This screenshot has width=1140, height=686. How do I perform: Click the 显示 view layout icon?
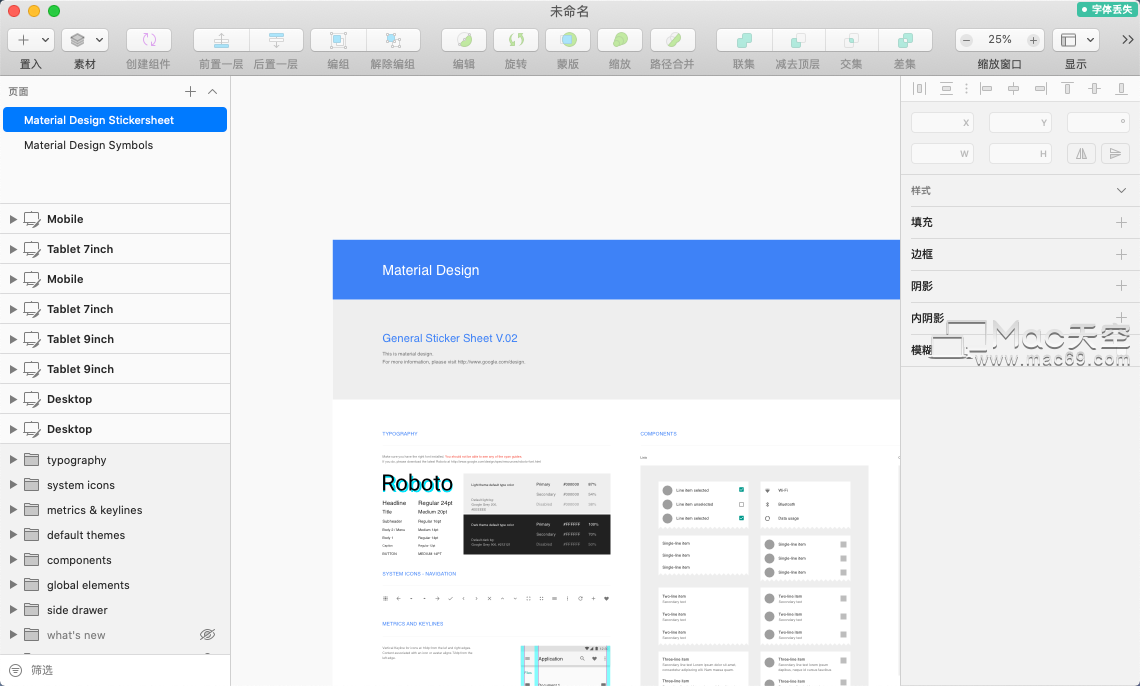click(x=1068, y=40)
